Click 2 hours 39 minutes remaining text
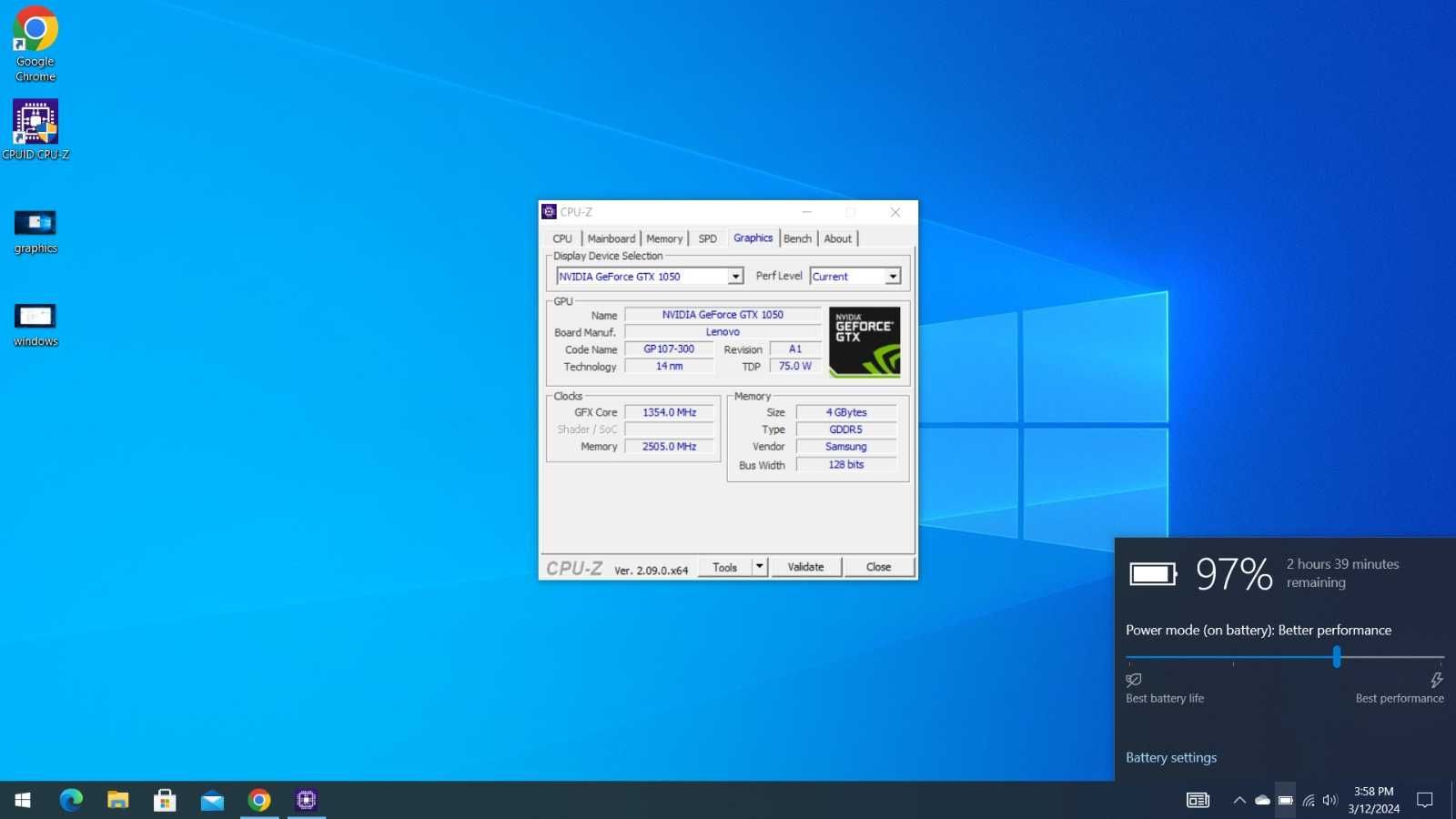Screen dimensions: 1456x819 (x=1342, y=573)
